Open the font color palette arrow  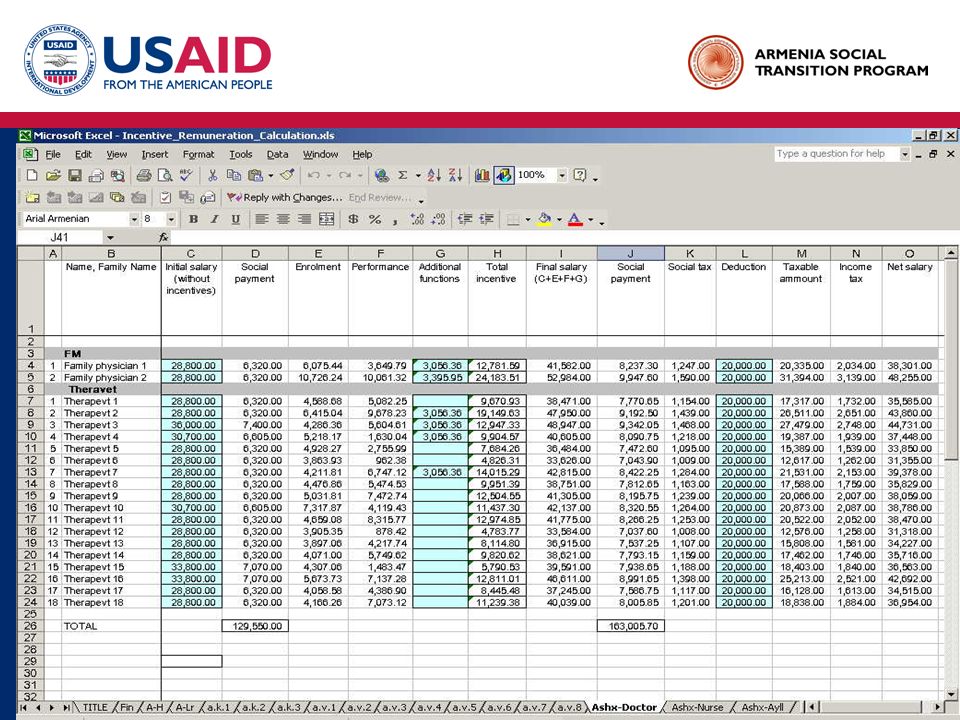[591, 219]
